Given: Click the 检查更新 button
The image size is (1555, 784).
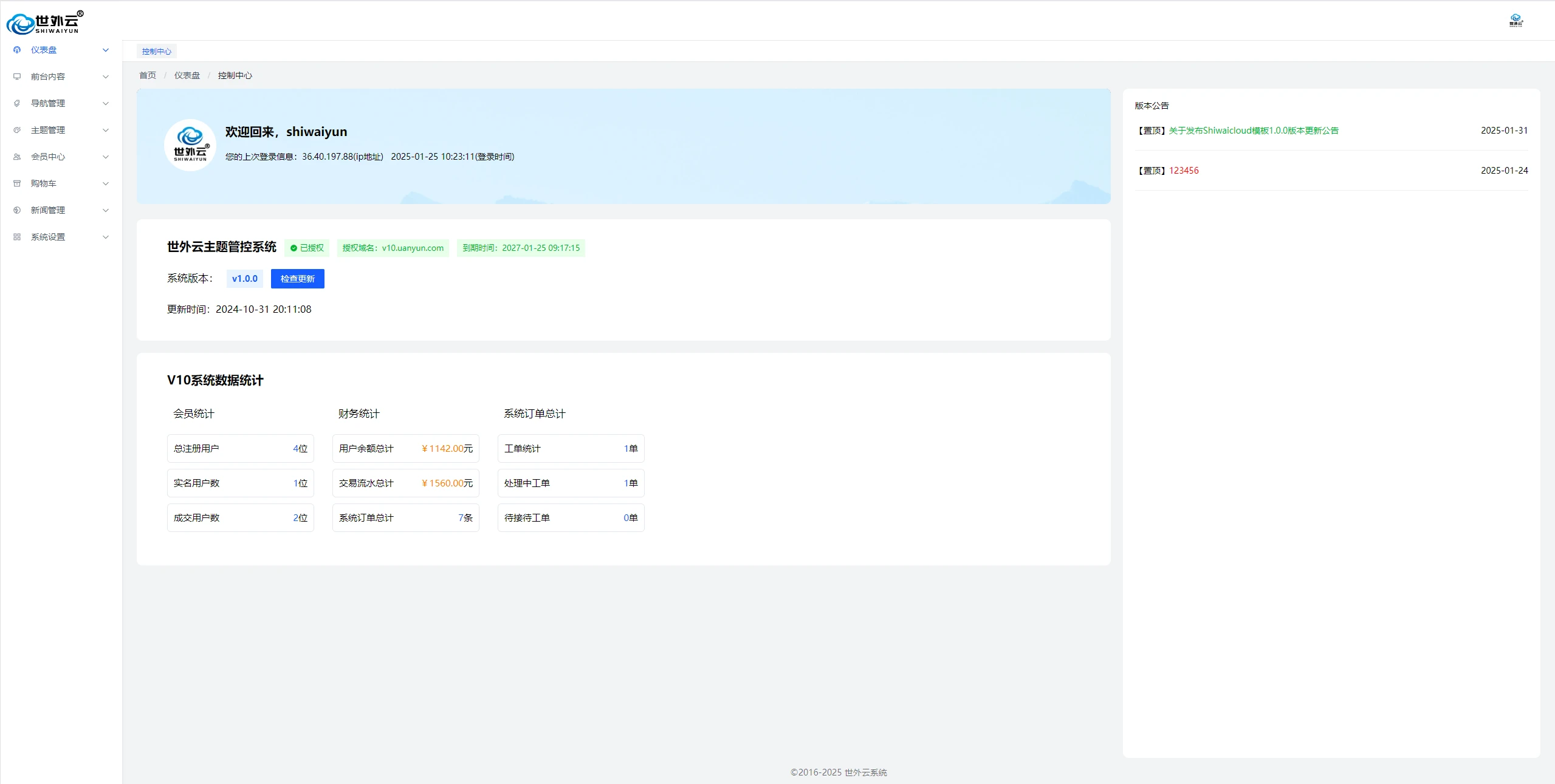Looking at the screenshot, I should (x=297, y=279).
